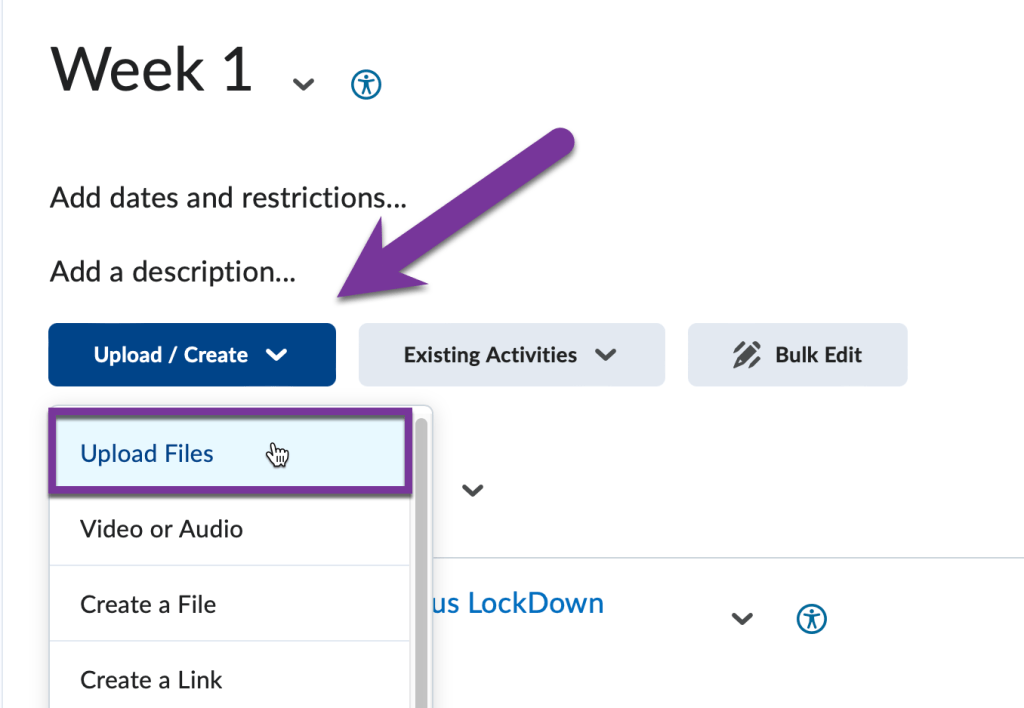1024x708 pixels.
Task: Select Create a File menu entry
Action: point(147,604)
